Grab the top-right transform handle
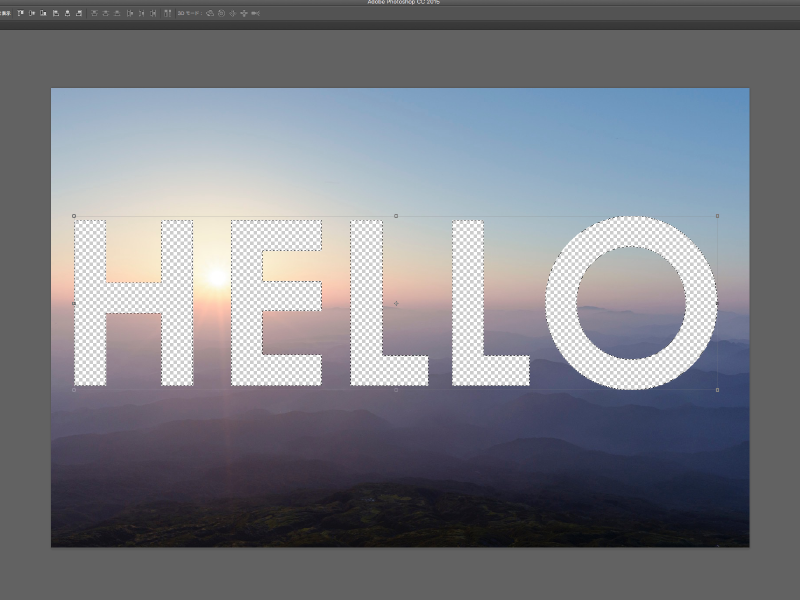The image size is (800, 600). [x=718, y=216]
